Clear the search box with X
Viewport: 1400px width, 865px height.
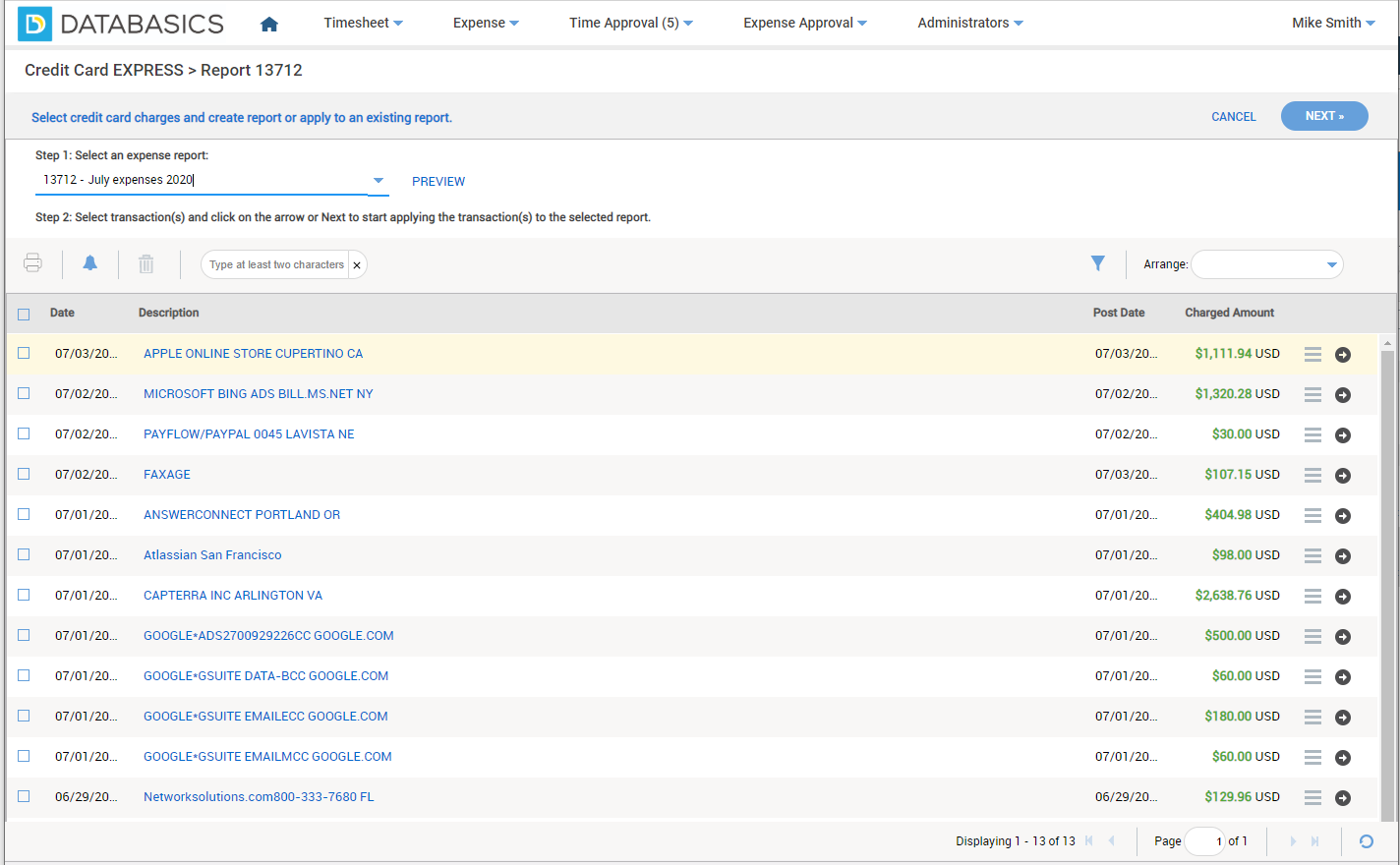tap(357, 265)
